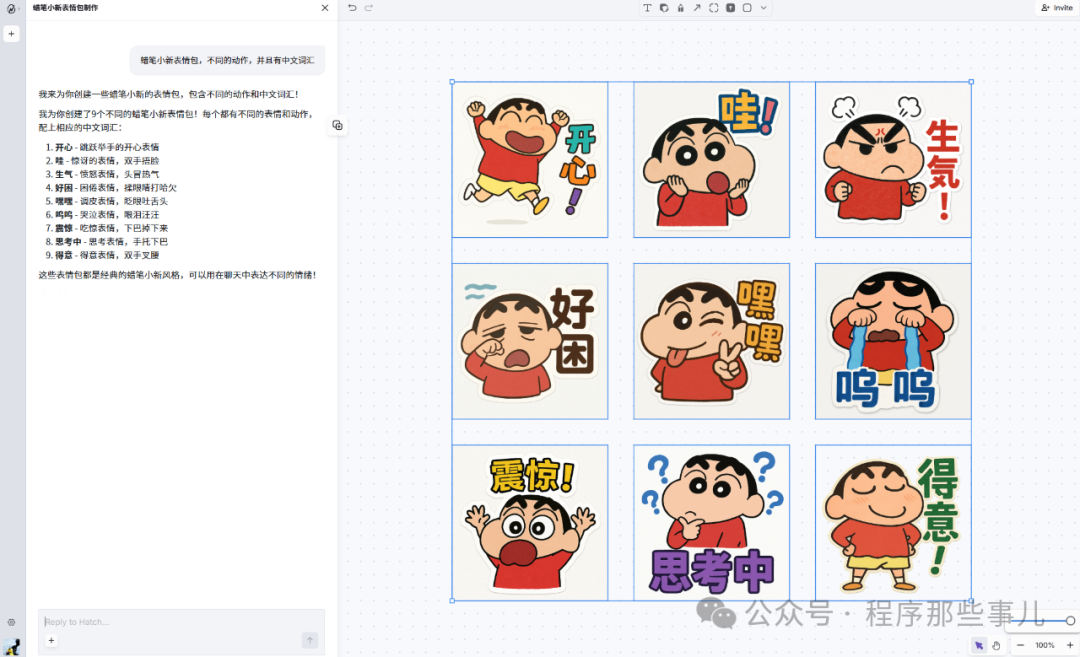Click list item 9 得意 description
This screenshot has height=657, width=1080.
click(x=107, y=255)
